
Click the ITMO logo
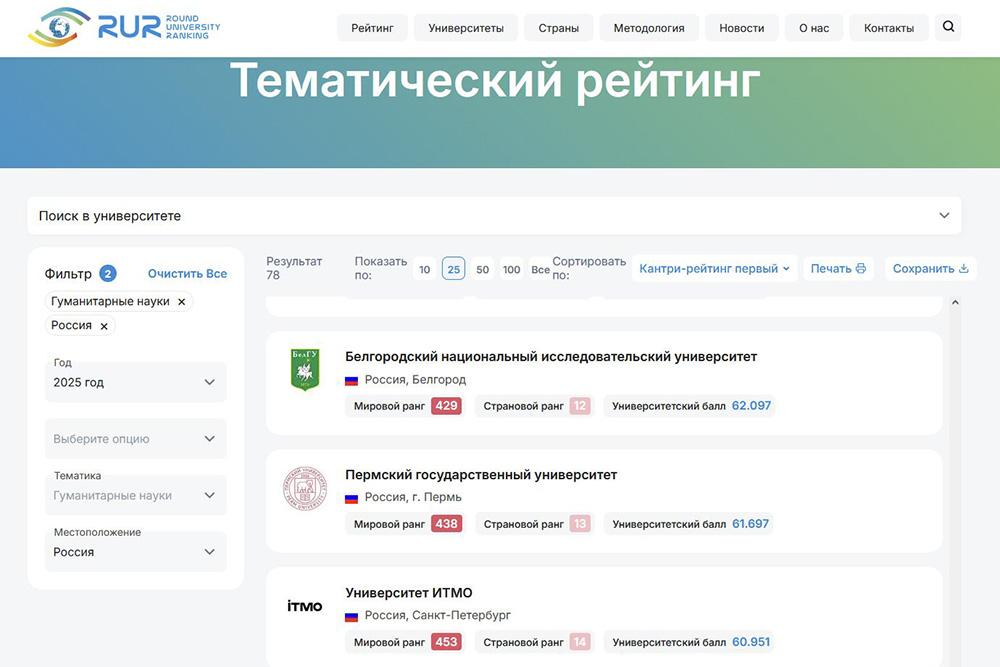coord(304,606)
